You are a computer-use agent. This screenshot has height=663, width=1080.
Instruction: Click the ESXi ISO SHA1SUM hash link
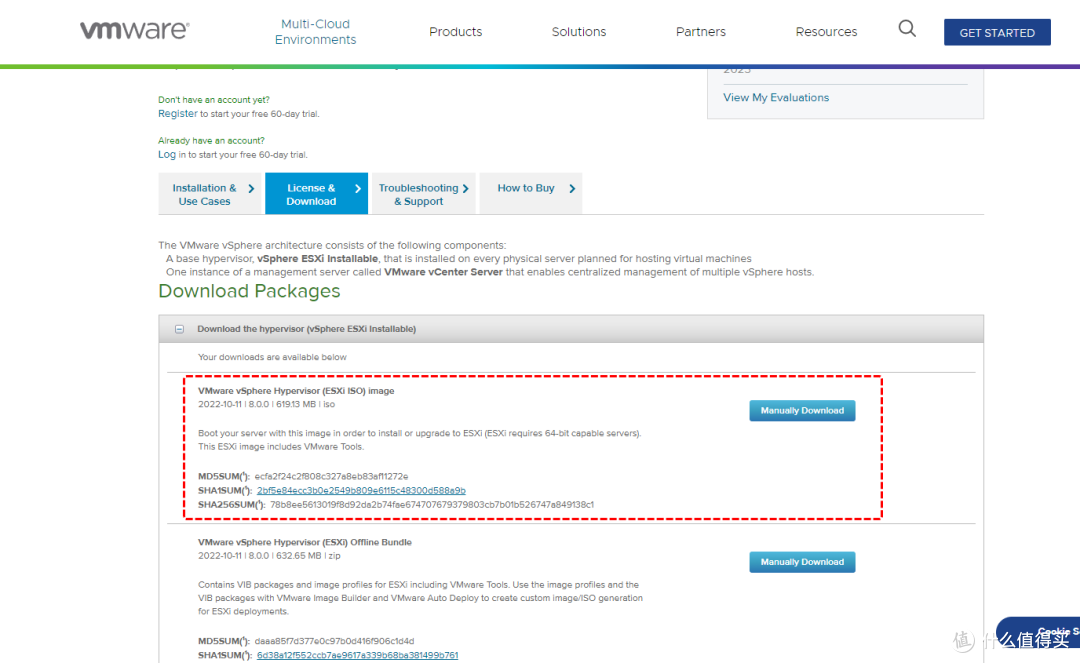[x=361, y=490]
